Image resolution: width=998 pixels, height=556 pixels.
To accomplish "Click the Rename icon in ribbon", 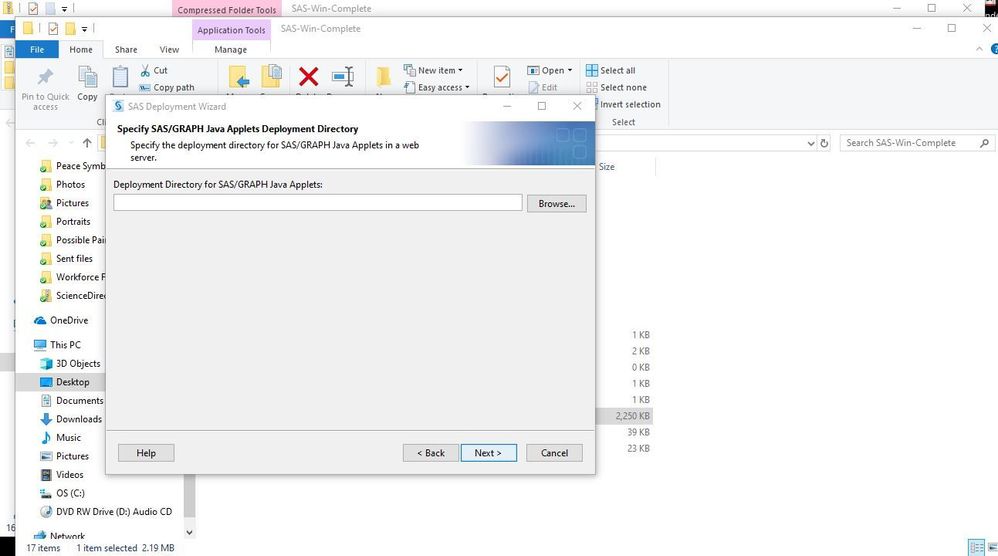I will click(x=343, y=77).
